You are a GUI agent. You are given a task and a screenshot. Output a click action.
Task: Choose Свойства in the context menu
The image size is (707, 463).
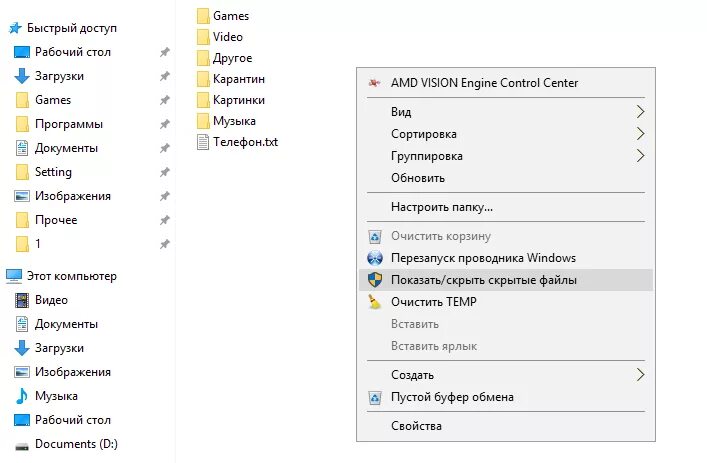416,426
